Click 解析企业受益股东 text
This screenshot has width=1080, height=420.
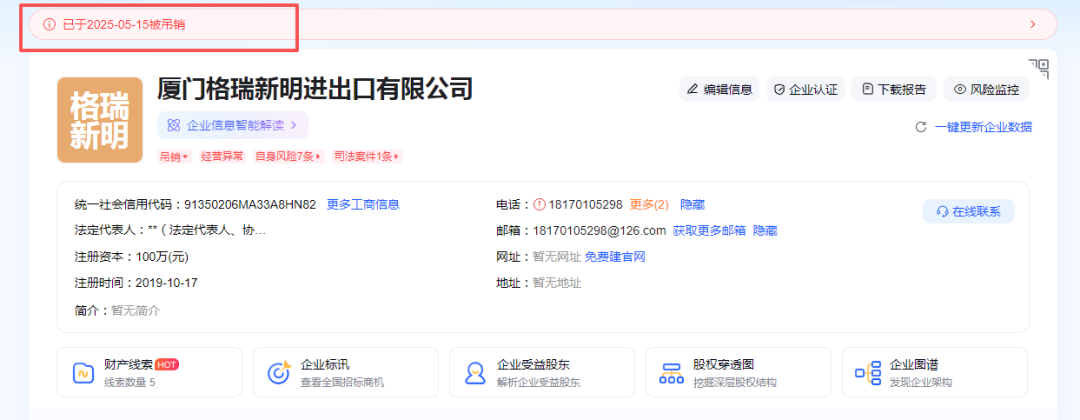pos(539,382)
